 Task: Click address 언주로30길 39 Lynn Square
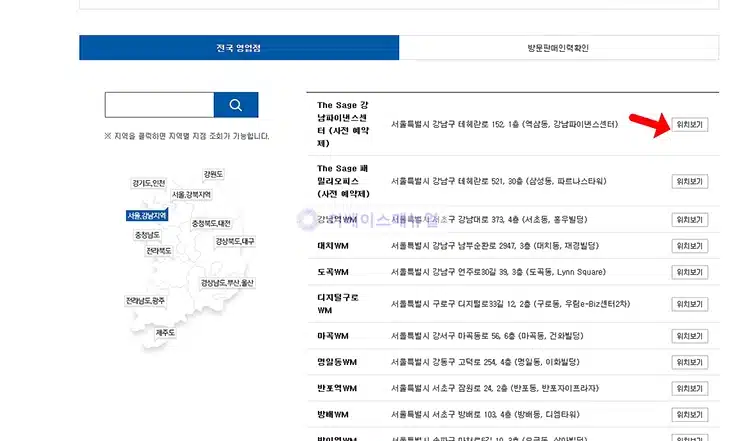499,272
